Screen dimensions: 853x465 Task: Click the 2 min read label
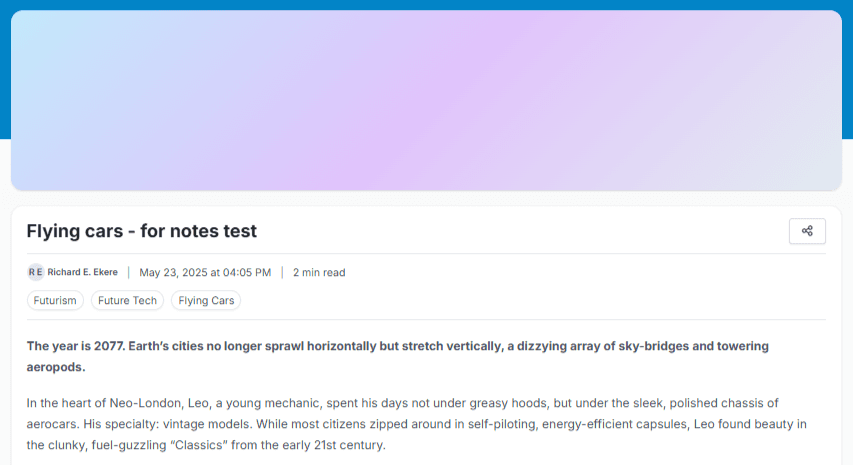pos(319,272)
